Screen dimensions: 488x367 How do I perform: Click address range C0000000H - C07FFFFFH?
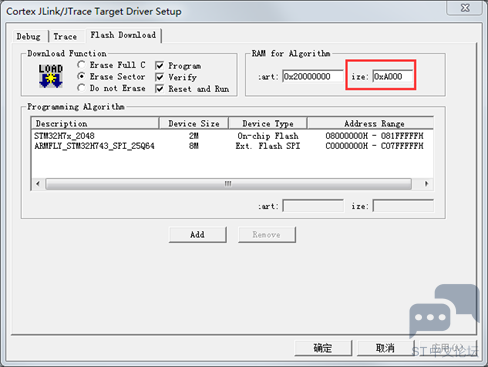374,146
